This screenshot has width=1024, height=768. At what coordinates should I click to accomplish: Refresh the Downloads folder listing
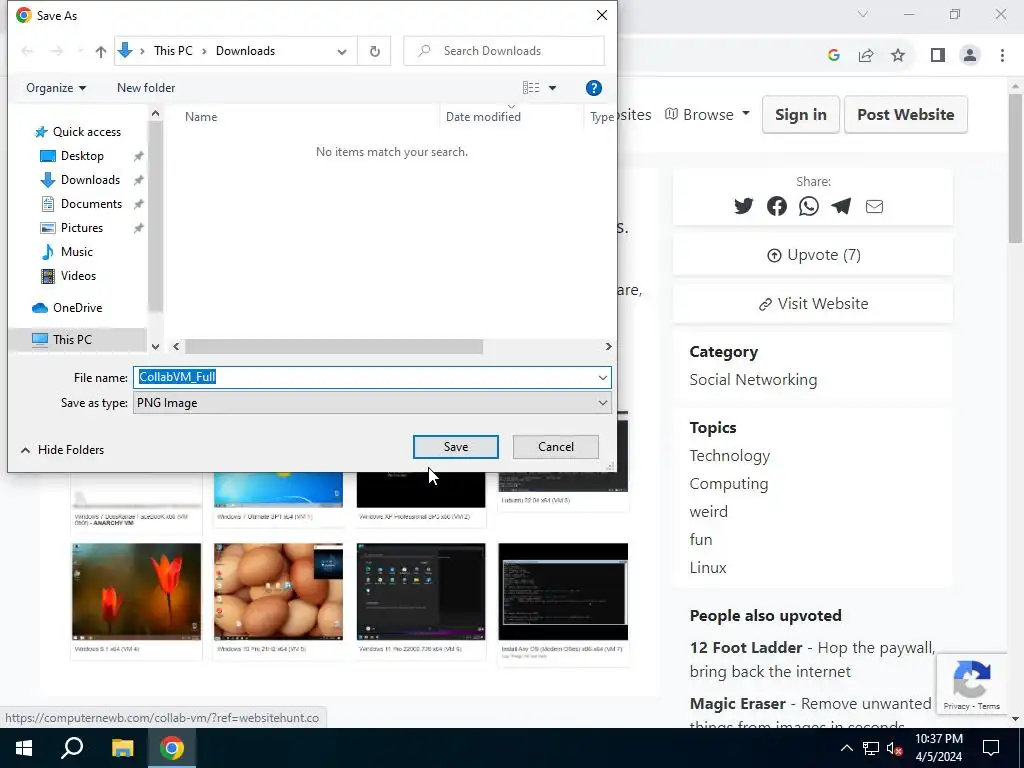[x=374, y=51]
